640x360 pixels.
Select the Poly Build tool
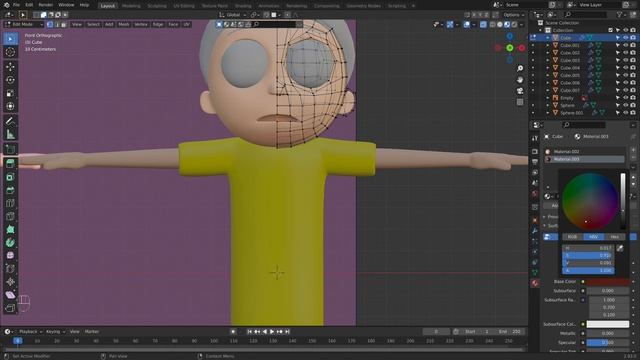[x=10, y=229]
